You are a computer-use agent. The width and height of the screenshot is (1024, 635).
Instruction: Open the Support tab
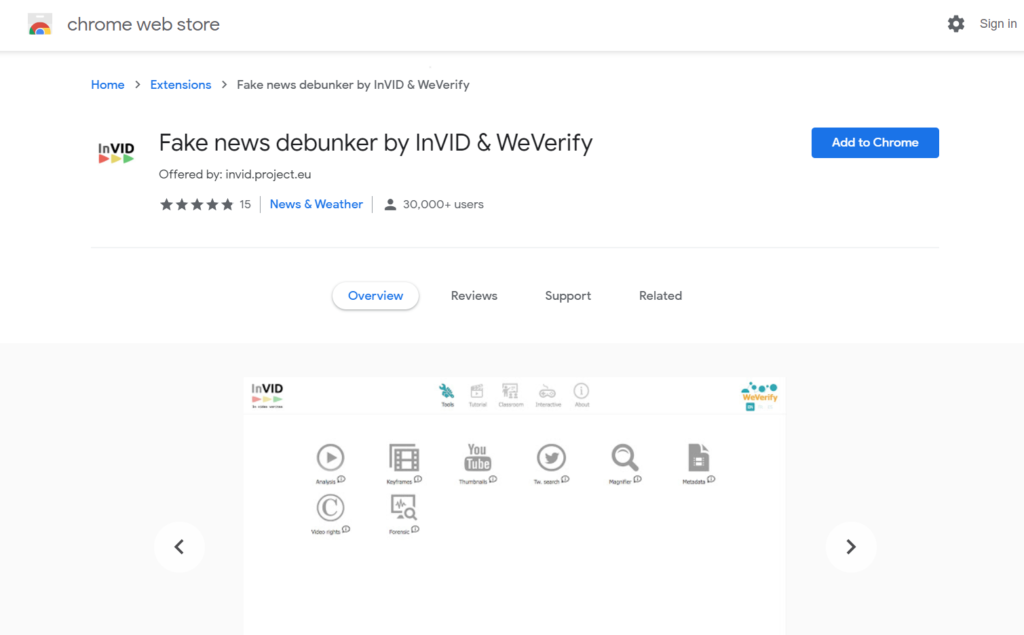tap(567, 295)
